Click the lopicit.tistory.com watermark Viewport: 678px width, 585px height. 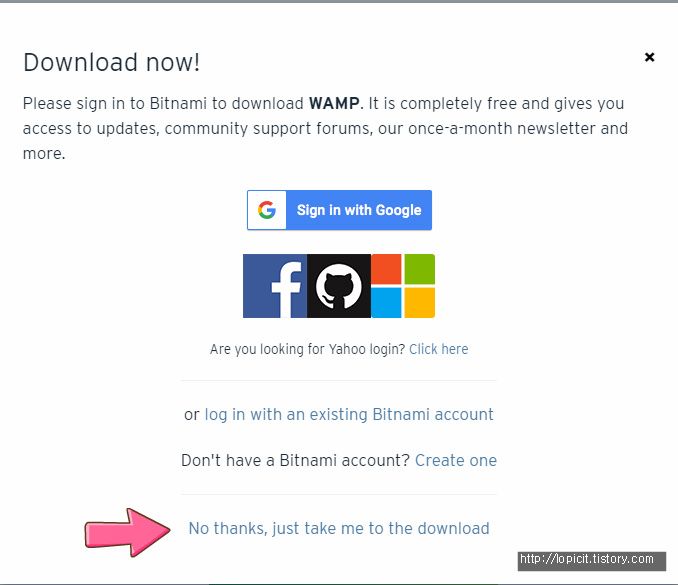point(592,560)
